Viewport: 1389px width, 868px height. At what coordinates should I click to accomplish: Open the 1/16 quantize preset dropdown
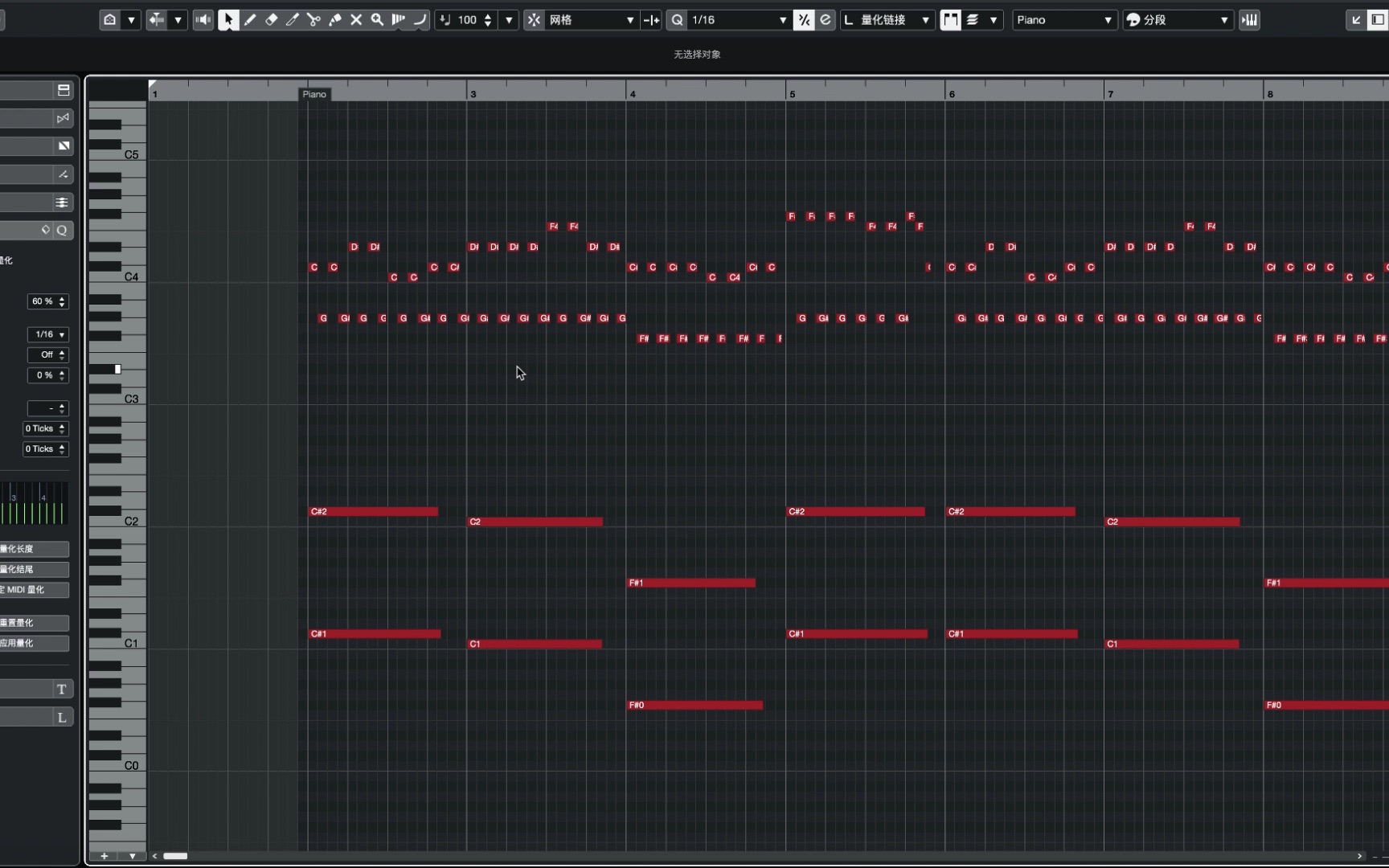click(740, 20)
